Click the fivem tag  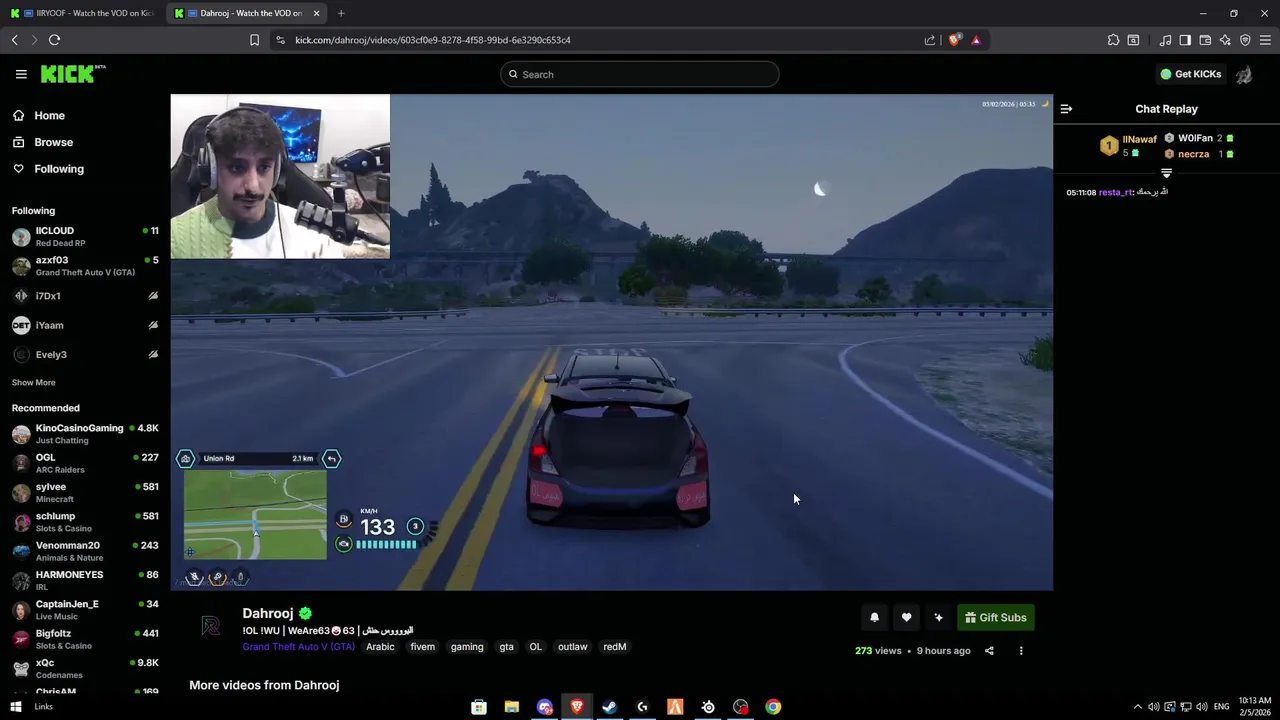[x=422, y=647]
